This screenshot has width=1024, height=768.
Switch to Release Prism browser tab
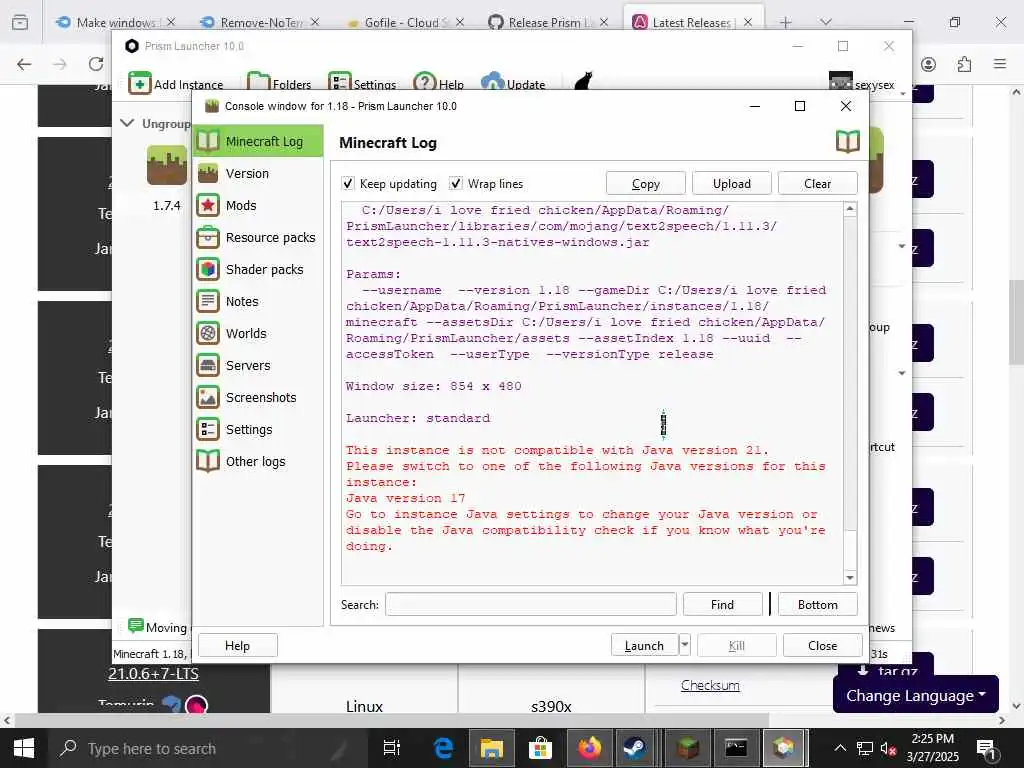click(x=549, y=22)
